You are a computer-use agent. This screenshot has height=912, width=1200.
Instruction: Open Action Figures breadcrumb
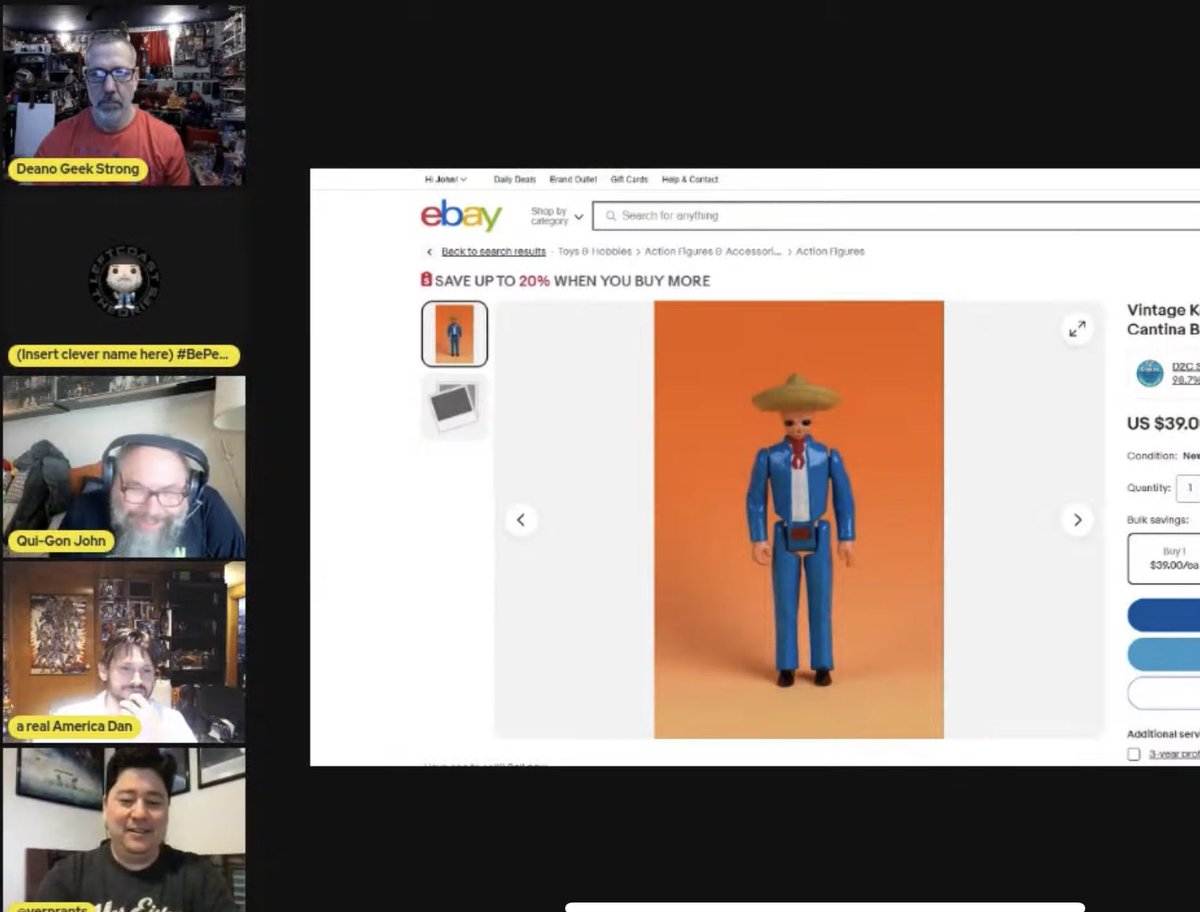click(x=830, y=251)
